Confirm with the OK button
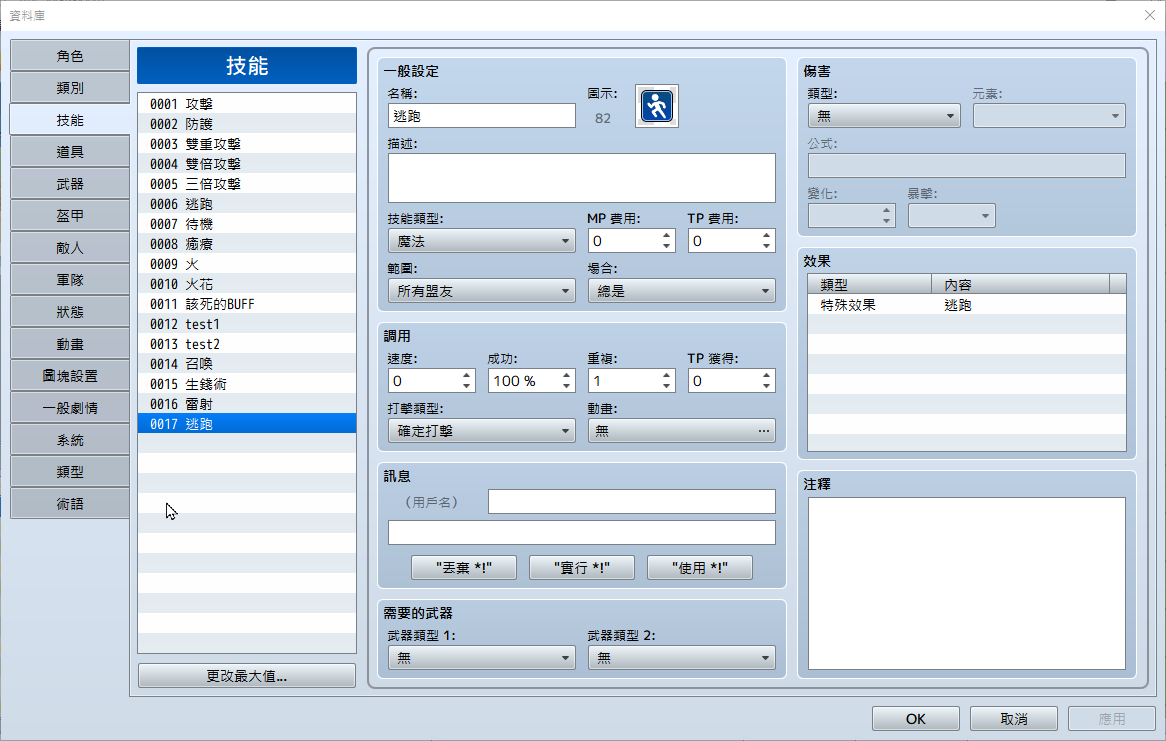1166x741 pixels. (x=915, y=719)
